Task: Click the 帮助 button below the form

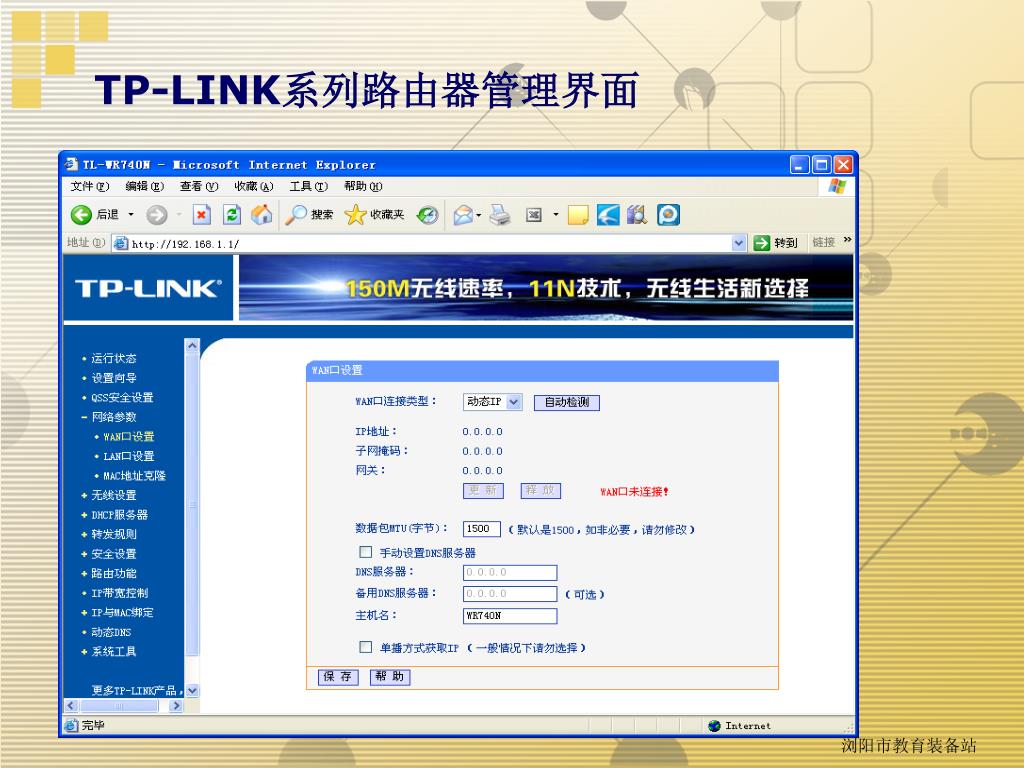Action: click(x=390, y=677)
